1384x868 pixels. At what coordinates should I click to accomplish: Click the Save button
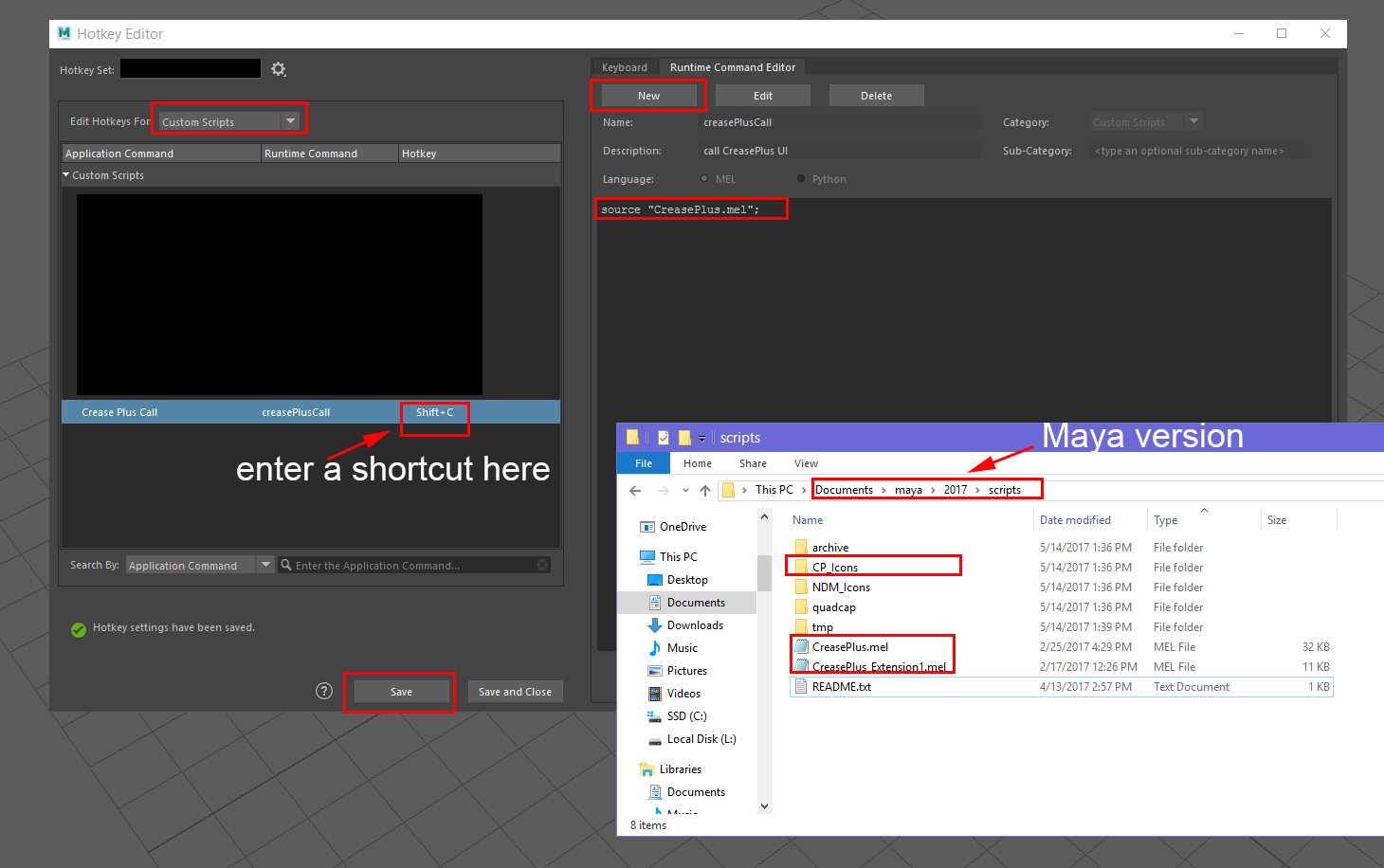coord(402,692)
